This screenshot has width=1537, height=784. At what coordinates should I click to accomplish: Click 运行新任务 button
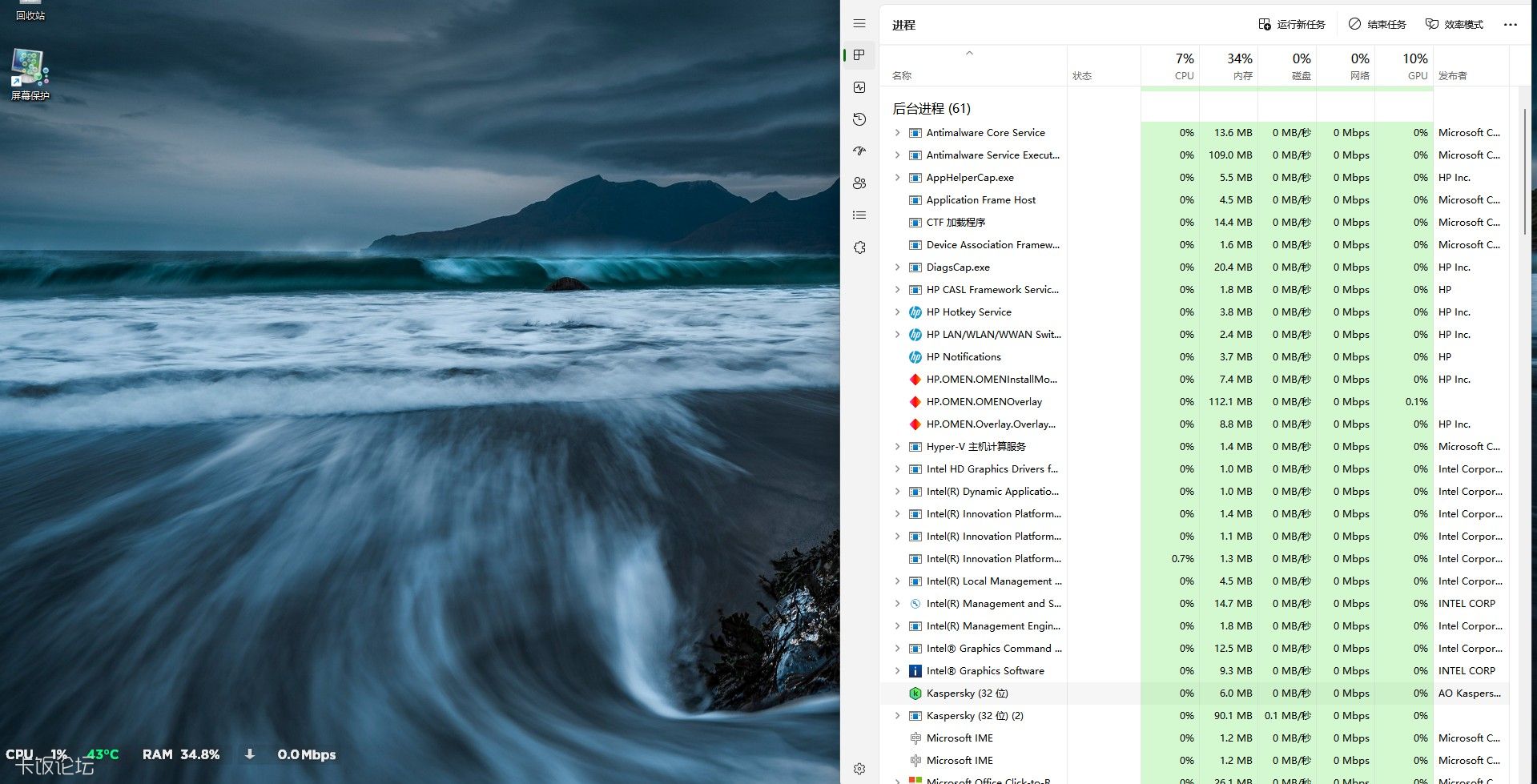1292,25
